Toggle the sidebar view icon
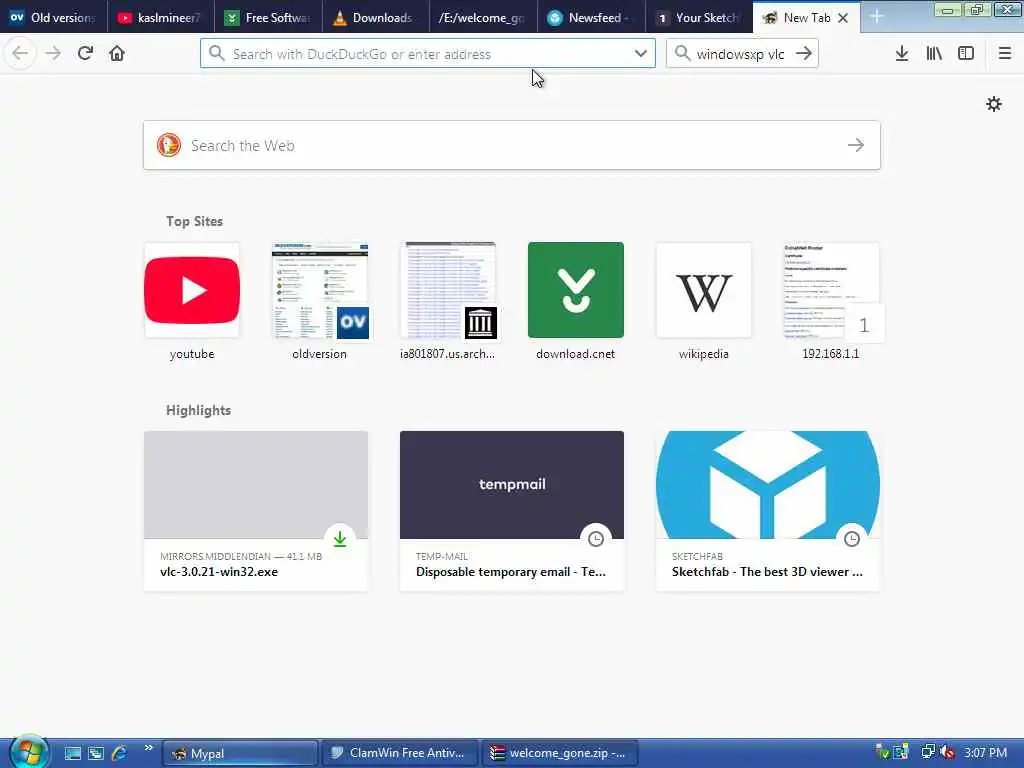This screenshot has width=1024, height=768. pyautogui.click(x=966, y=54)
